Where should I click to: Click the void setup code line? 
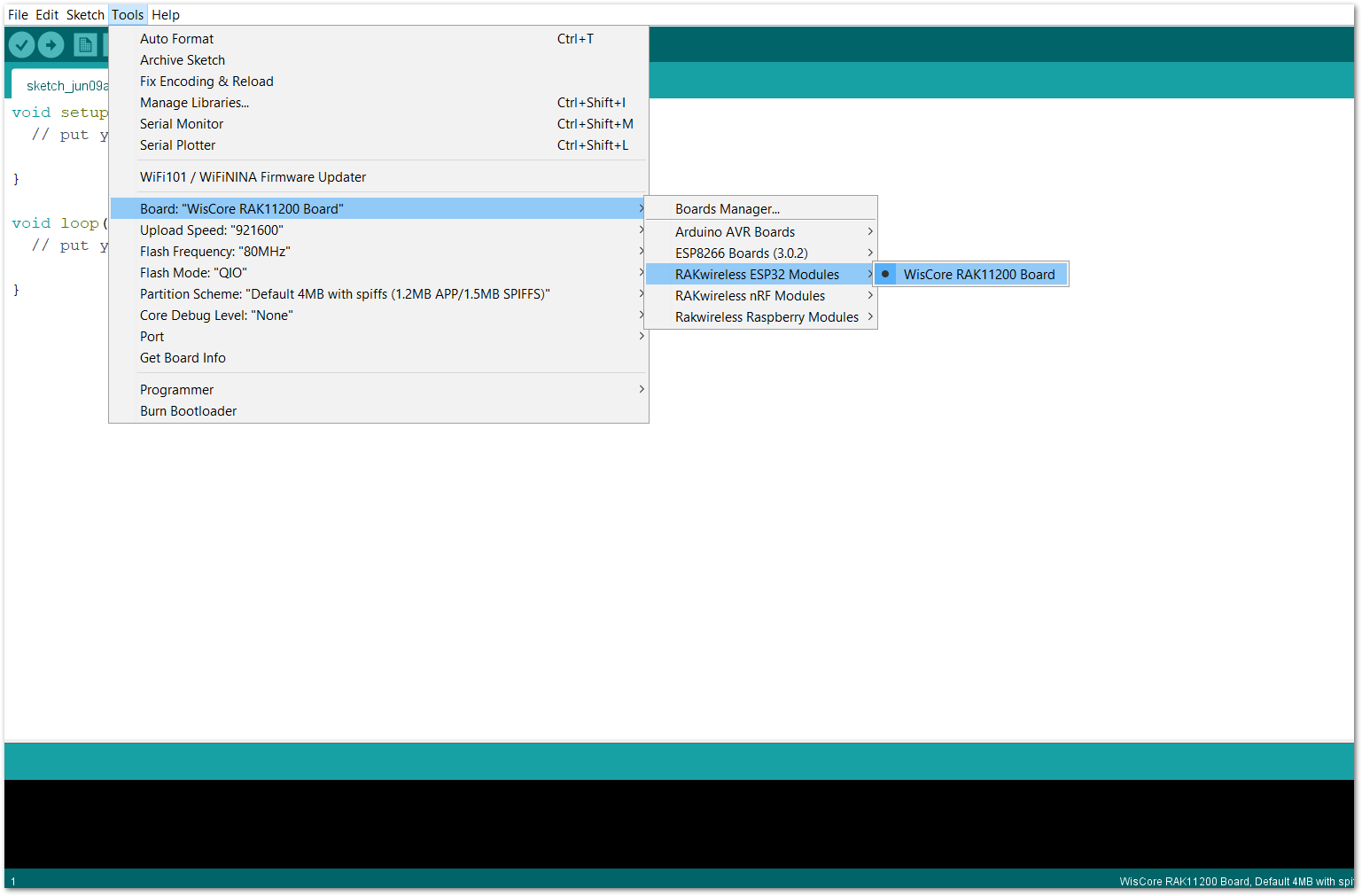point(59,113)
